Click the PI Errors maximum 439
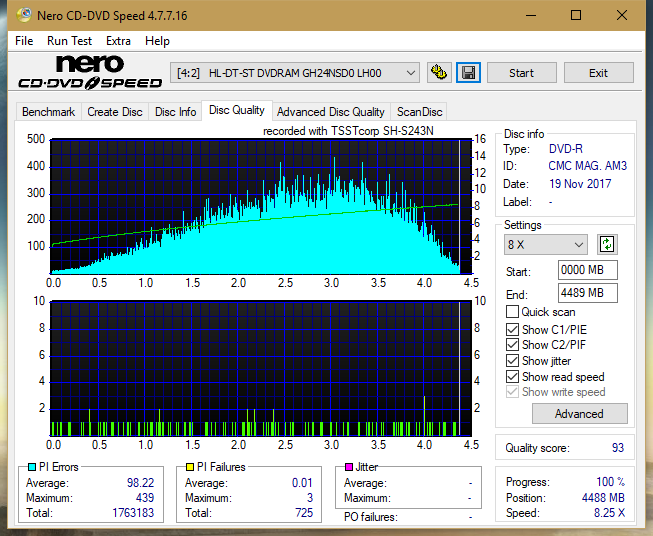Viewport: 653px width, 536px height. pyautogui.click(x=145, y=498)
